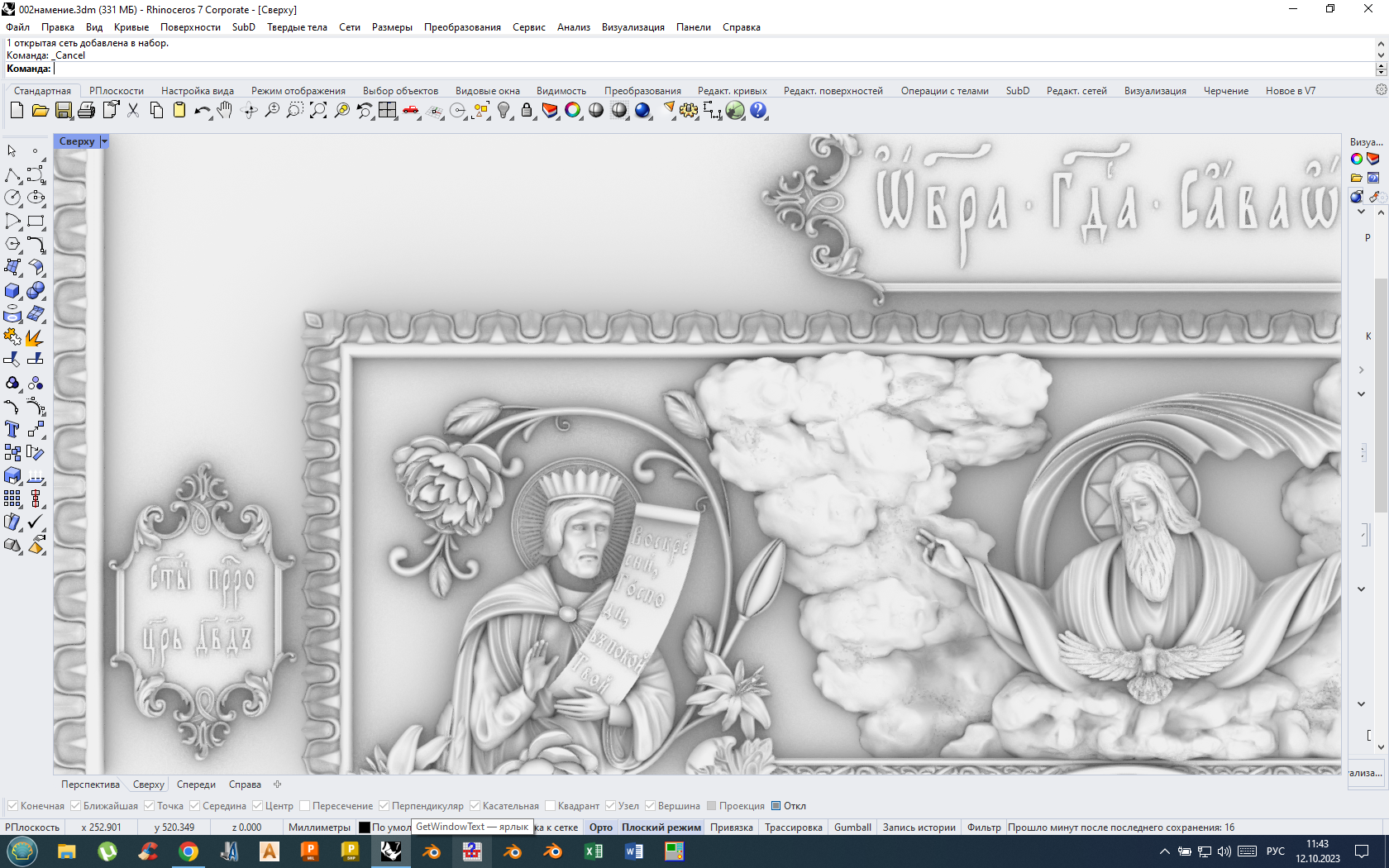Open the Поверхности menu

(x=190, y=27)
